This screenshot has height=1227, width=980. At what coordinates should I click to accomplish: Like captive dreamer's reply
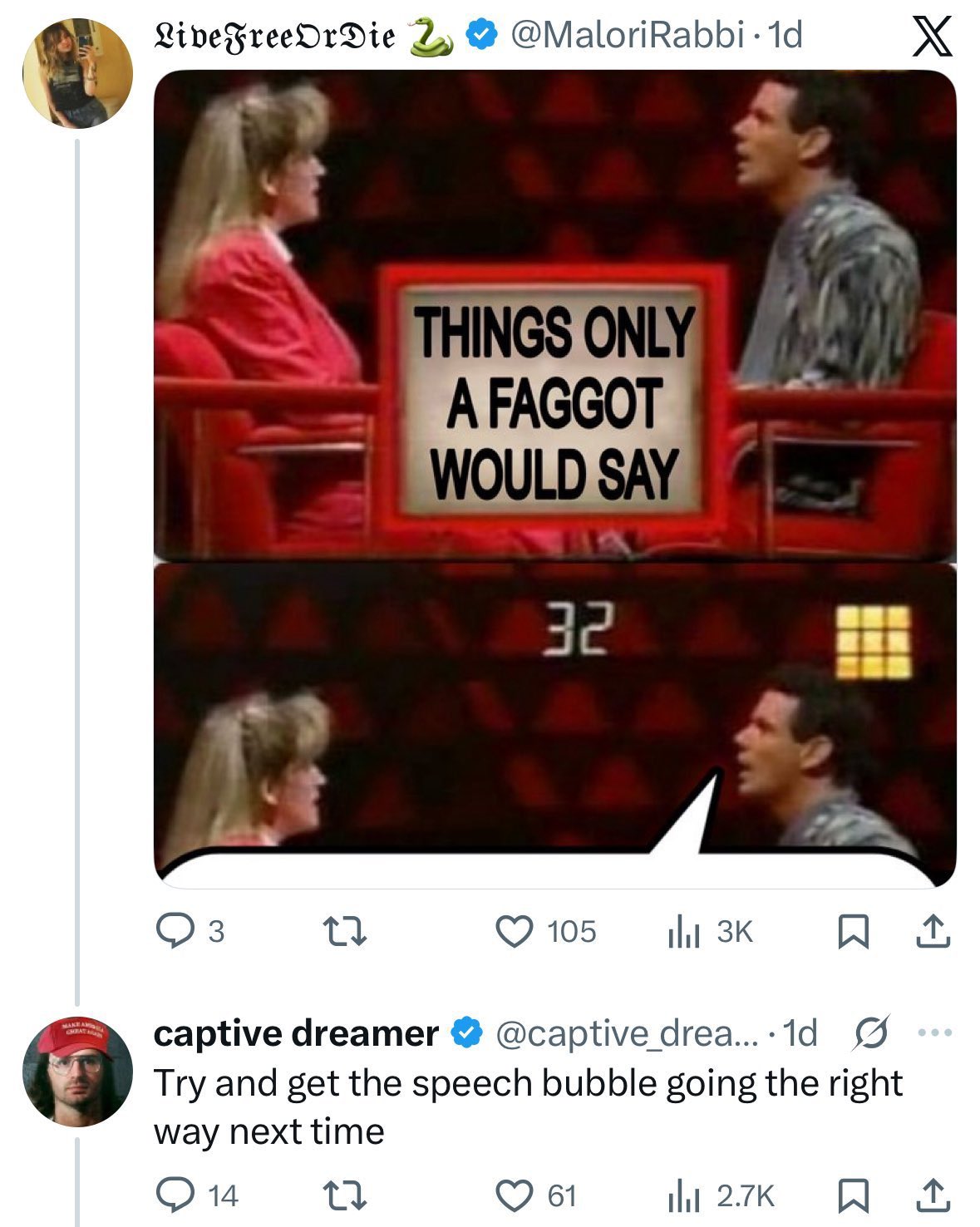click(x=515, y=1196)
